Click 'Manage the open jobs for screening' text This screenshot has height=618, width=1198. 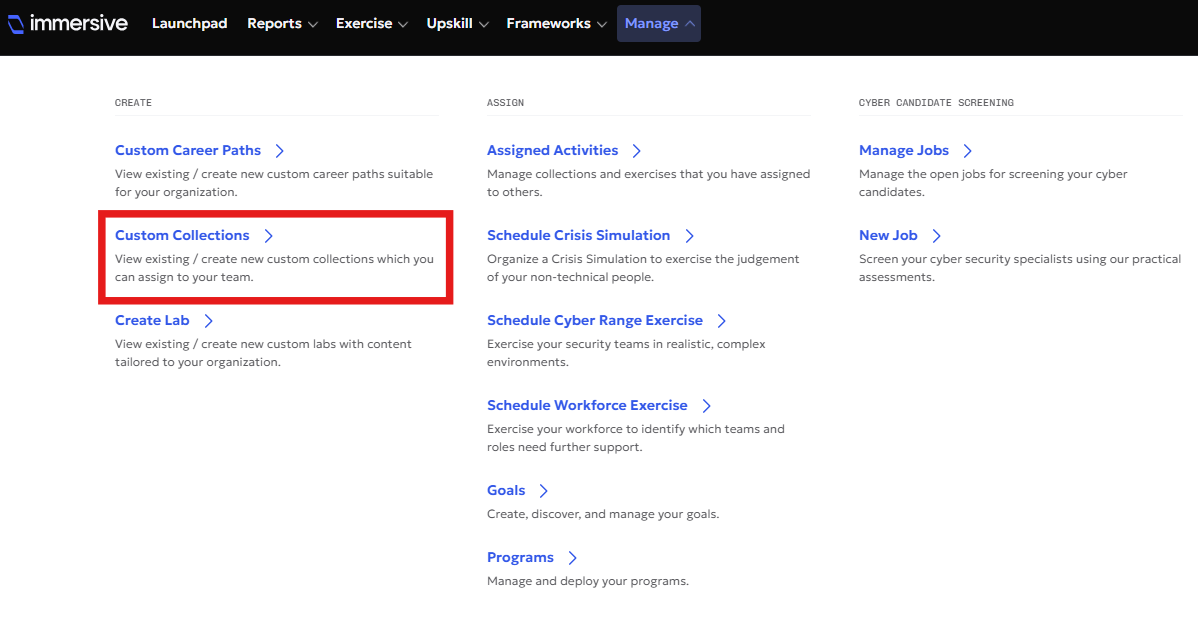[993, 183]
